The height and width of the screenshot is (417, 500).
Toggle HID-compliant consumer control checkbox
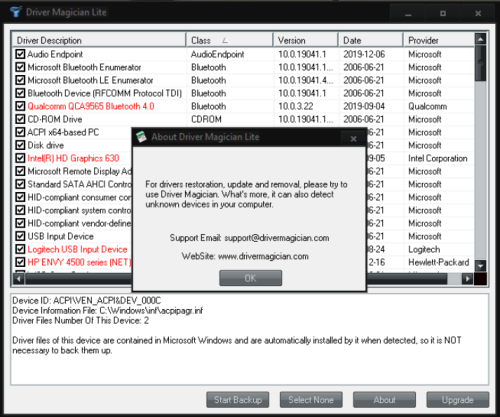pos(20,197)
